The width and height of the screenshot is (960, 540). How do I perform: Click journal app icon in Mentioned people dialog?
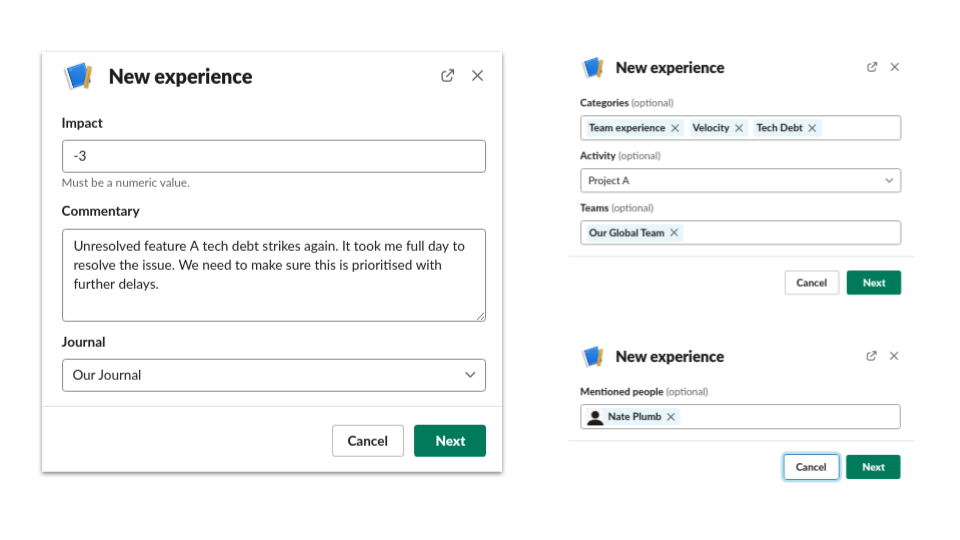pyautogui.click(x=593, y=356)
